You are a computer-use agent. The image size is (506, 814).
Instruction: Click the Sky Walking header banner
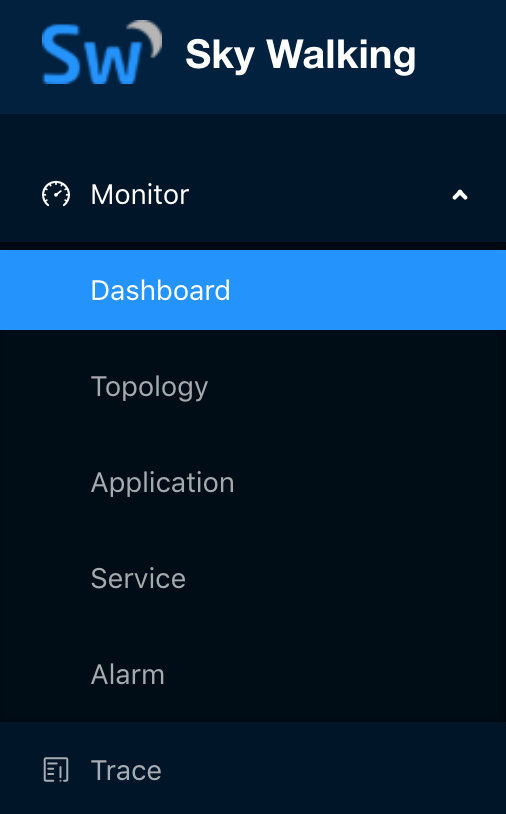[x=253, y=57]
